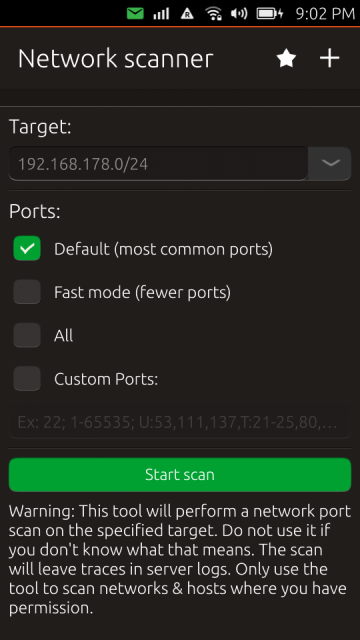Tap the roaming triangle indicator

(x=187, y=14)
